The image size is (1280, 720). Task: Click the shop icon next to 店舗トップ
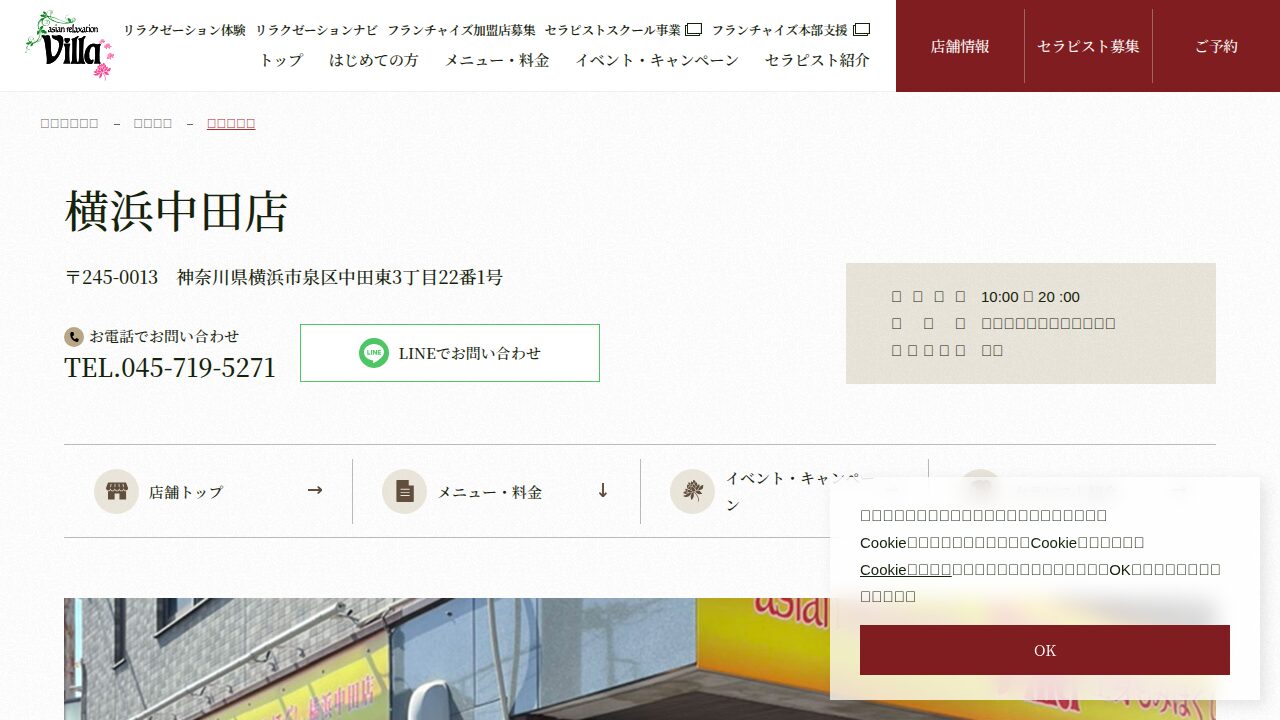click(x=116, y=492)
